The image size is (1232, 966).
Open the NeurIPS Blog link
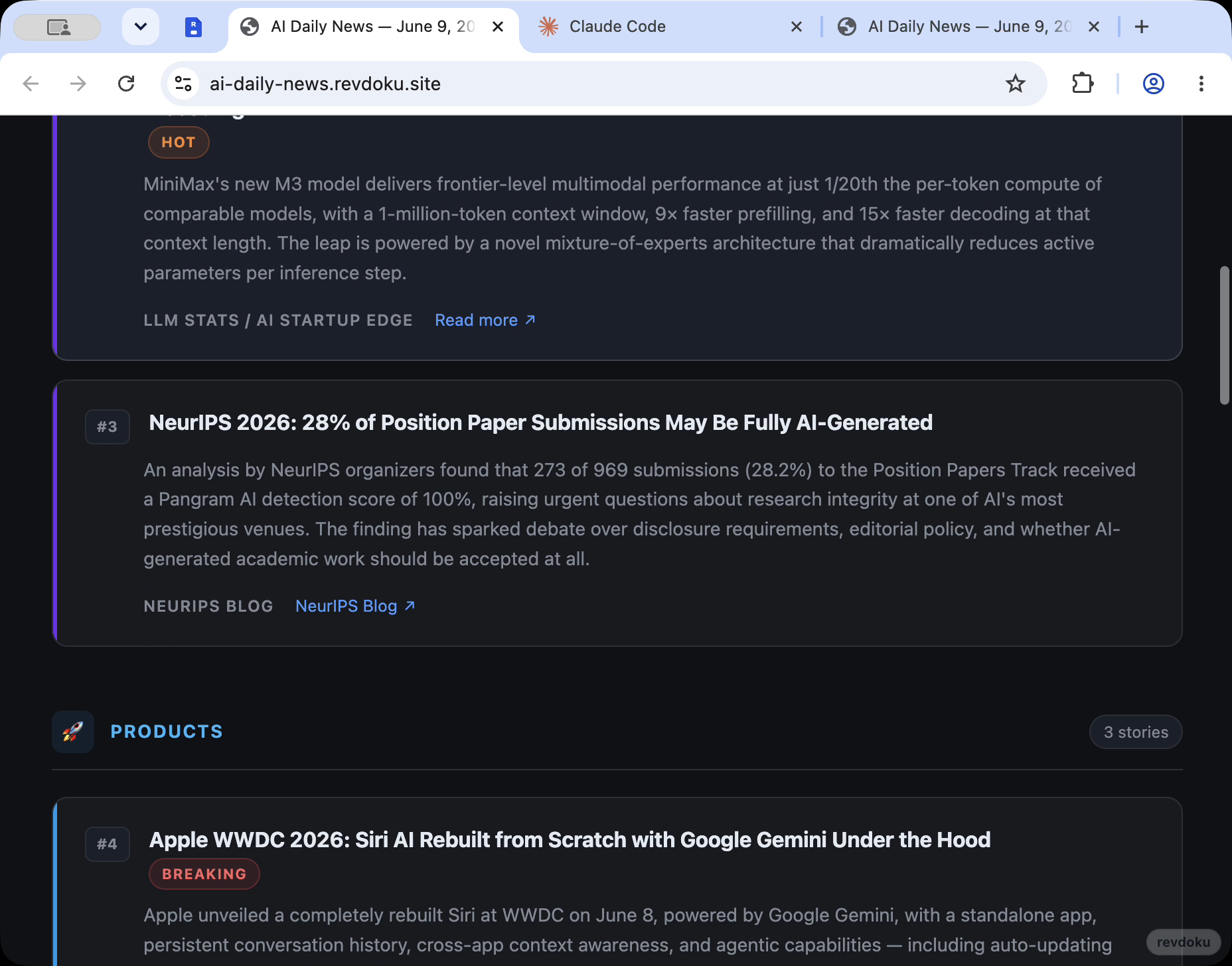click(355, 606)
